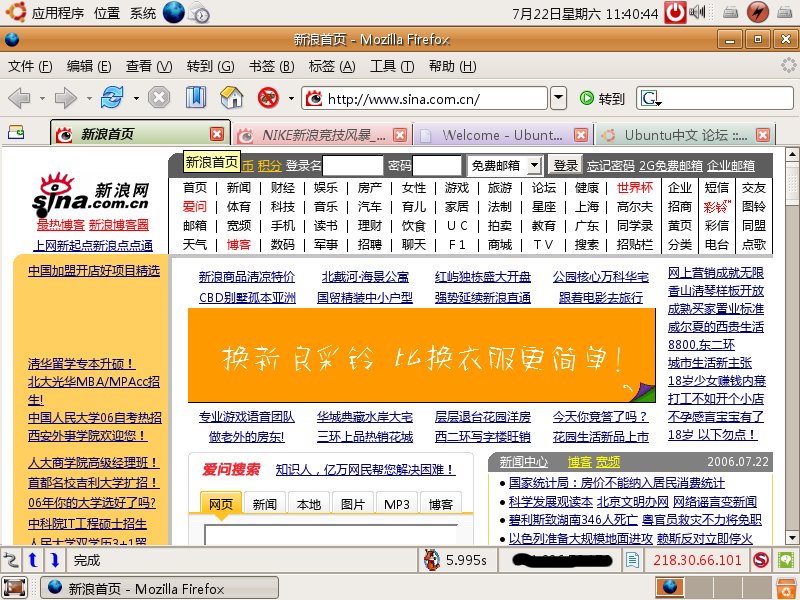Click the show desktop icon in bottom panel
This screenshot has width=800, height=600.
coord(15,588)
